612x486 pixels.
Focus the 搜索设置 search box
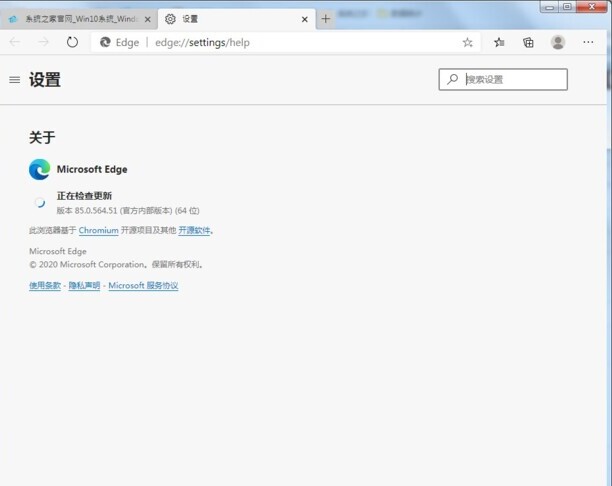point(503,79)
